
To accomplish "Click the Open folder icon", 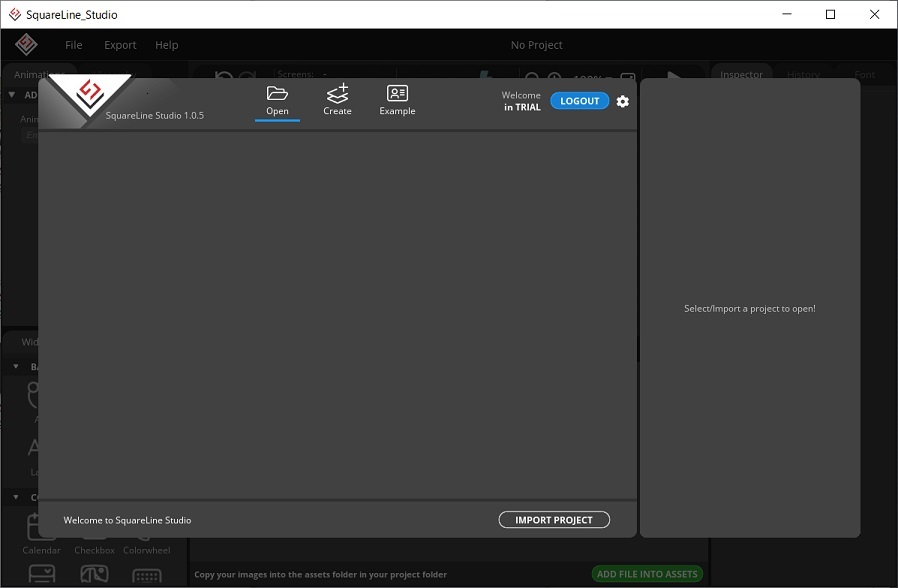I will click(277, 94).
